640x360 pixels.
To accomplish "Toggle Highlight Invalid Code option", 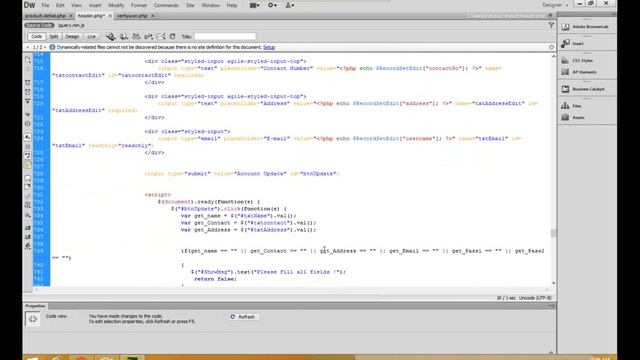I will click(28, 146).
